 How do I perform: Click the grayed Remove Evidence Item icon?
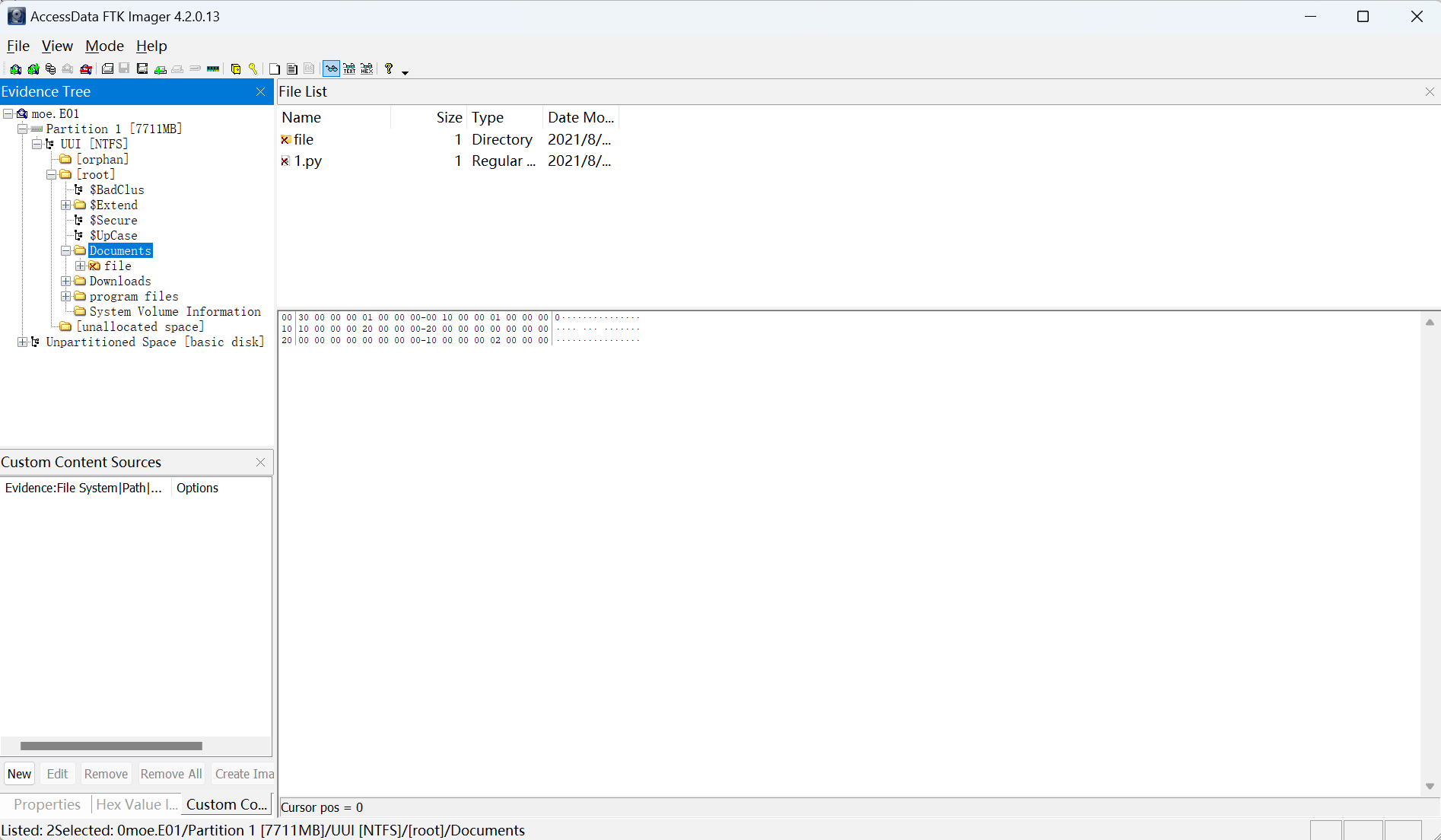point(68,69)
